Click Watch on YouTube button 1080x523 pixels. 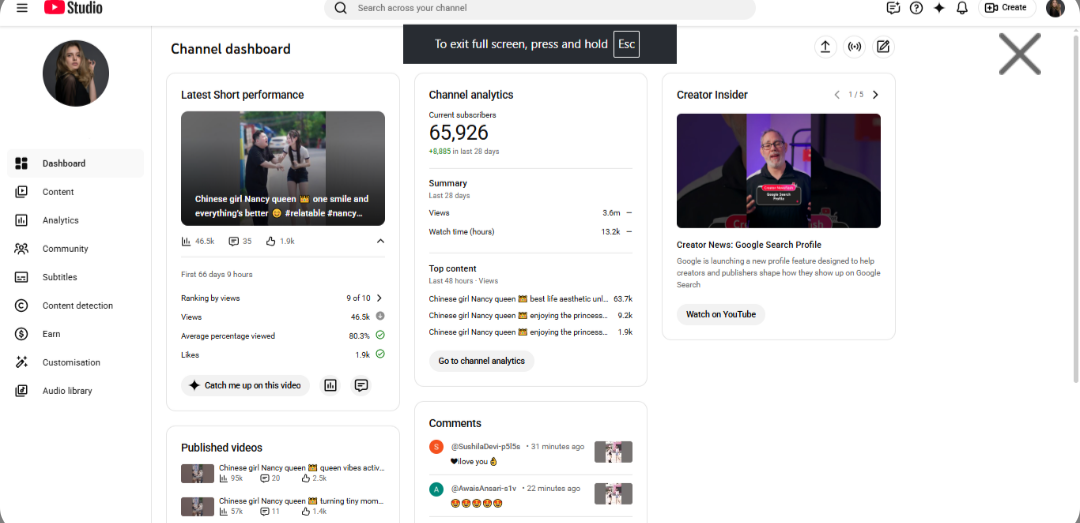pyautogui.click(x=720, y=314)
